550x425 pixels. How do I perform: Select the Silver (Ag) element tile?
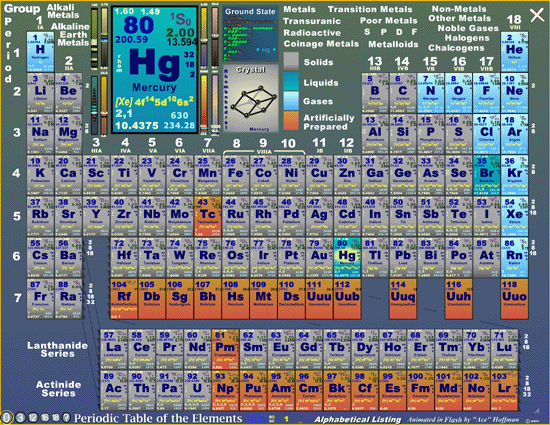(x=319, y=216)
